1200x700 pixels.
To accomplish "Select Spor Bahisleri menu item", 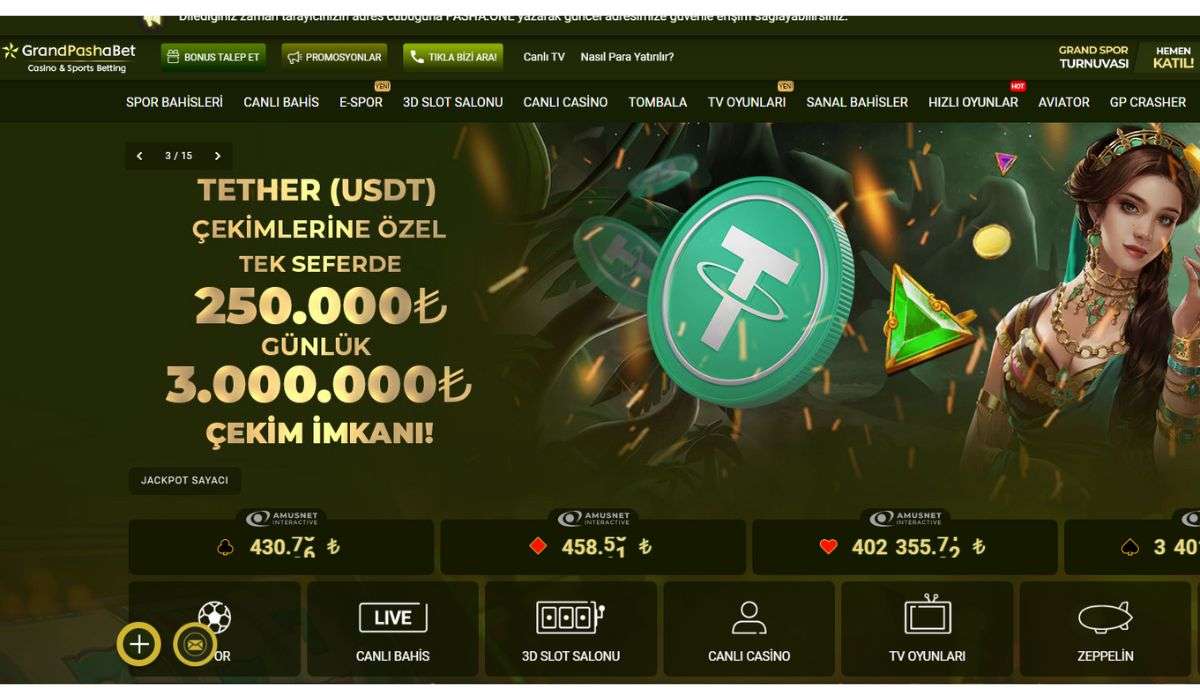I will pos(174,102).
